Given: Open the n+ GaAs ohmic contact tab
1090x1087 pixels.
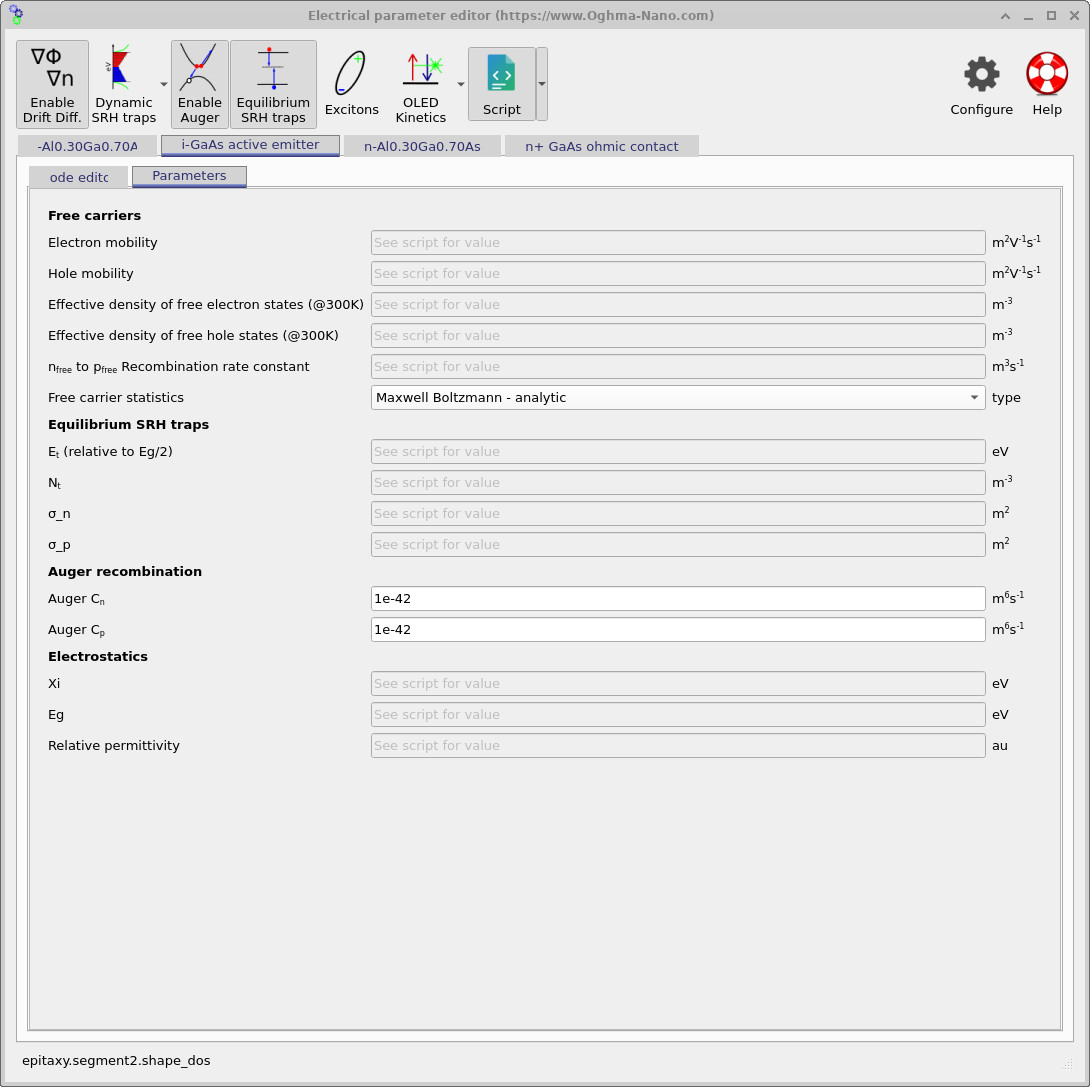Looking at the screenshot, I should 601,146.
